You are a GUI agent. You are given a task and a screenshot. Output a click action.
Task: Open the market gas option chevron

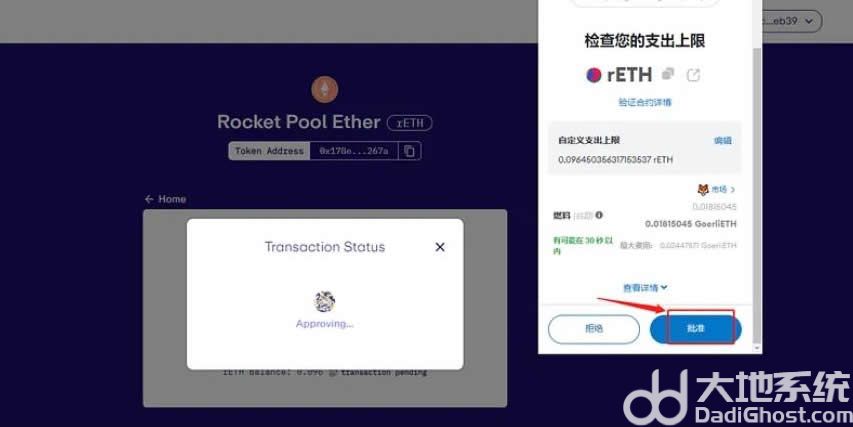[733, 189]
